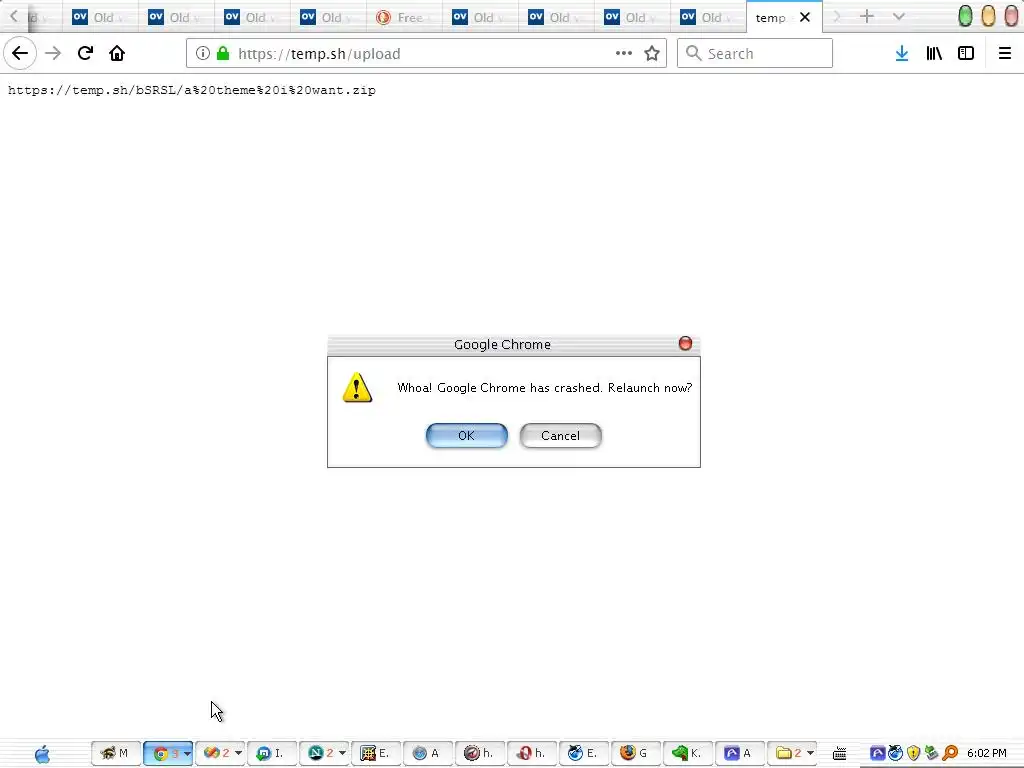Select the uploaded zip URL text
Image resolution: width=1024 pixels, height=768 pixels.
(x=191, y=90)
